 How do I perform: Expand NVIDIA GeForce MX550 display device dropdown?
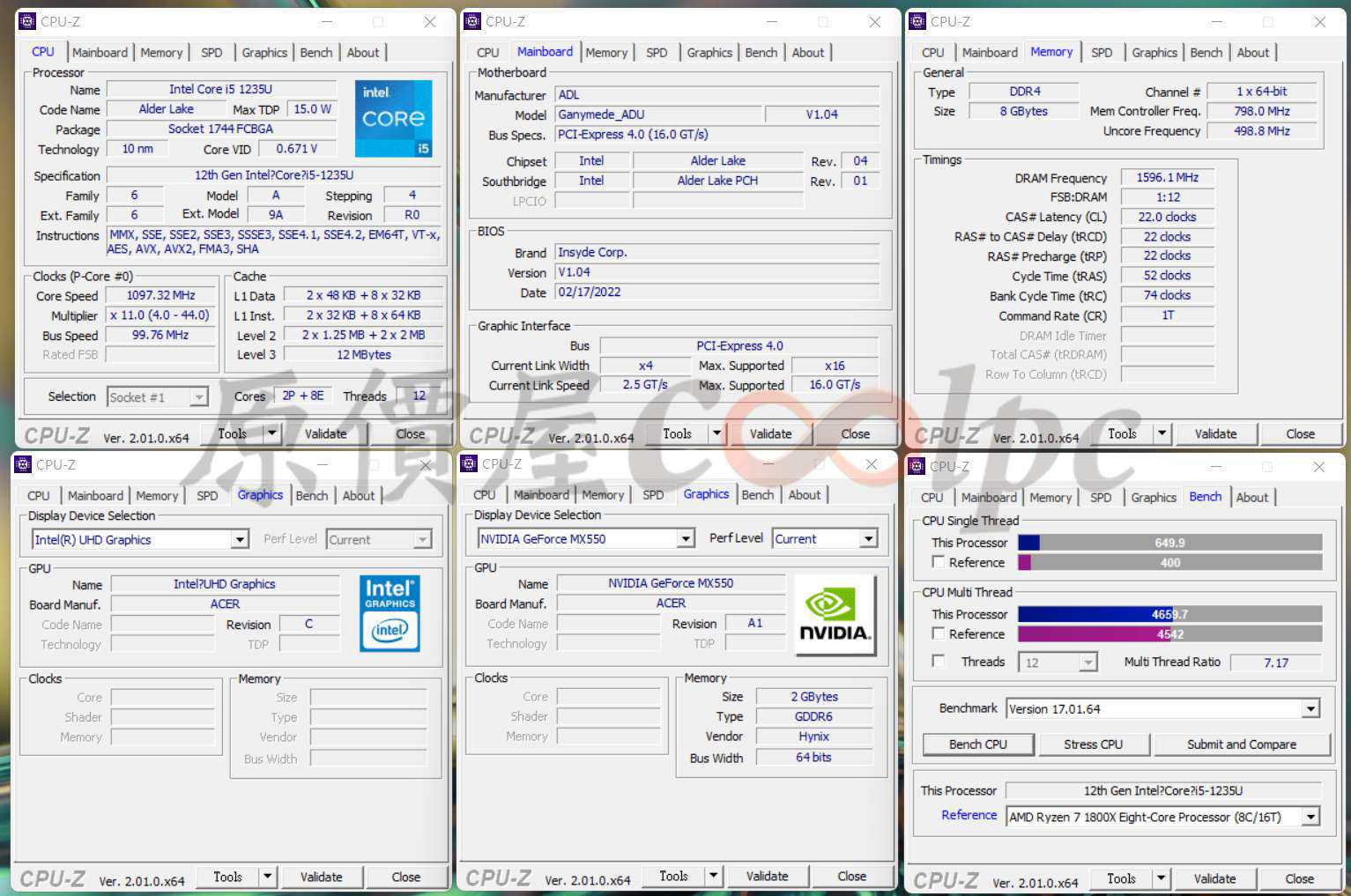click(x=686, y=538)
